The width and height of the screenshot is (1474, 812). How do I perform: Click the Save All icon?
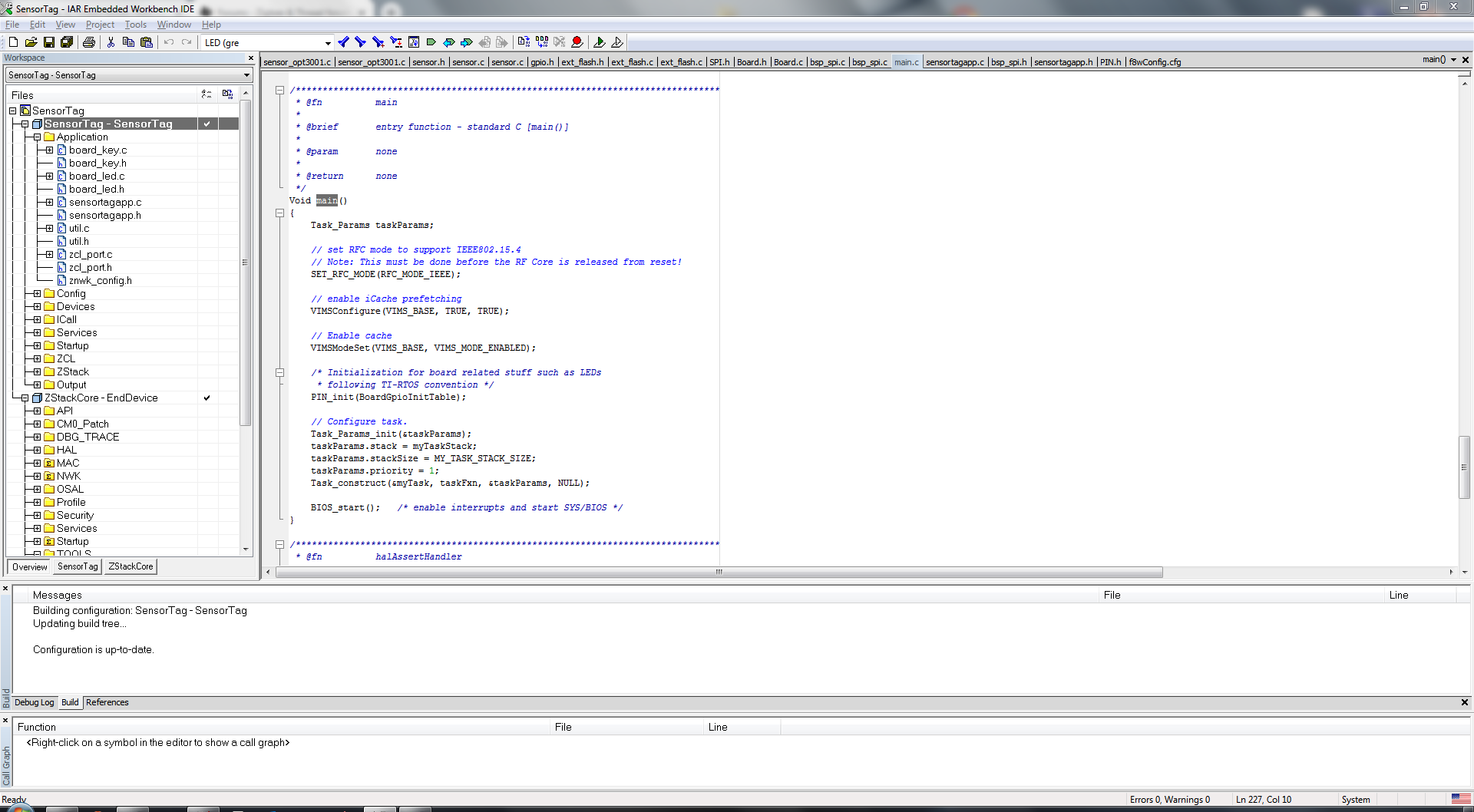(67, 42)
